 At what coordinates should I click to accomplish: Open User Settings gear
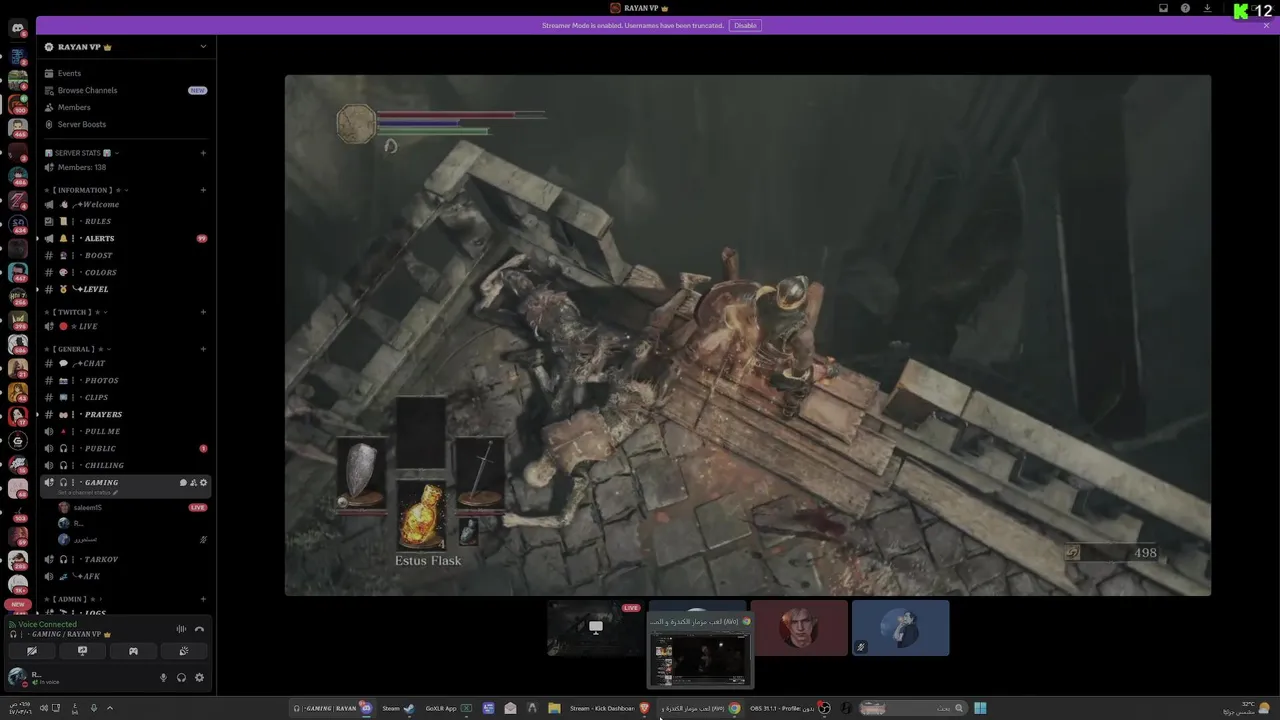click(x=199, y=677)
